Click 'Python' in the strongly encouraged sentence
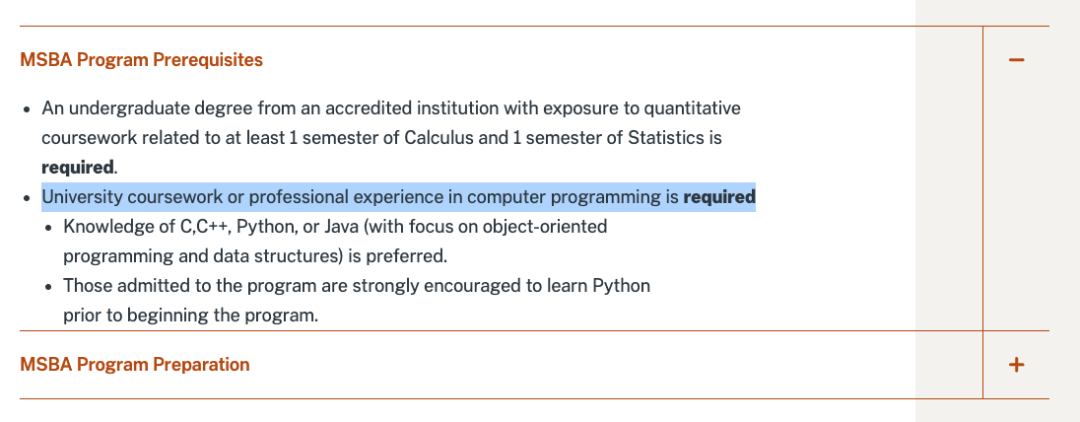The width and height of the screenshot is (1080, 422). [x=621, y=286]
